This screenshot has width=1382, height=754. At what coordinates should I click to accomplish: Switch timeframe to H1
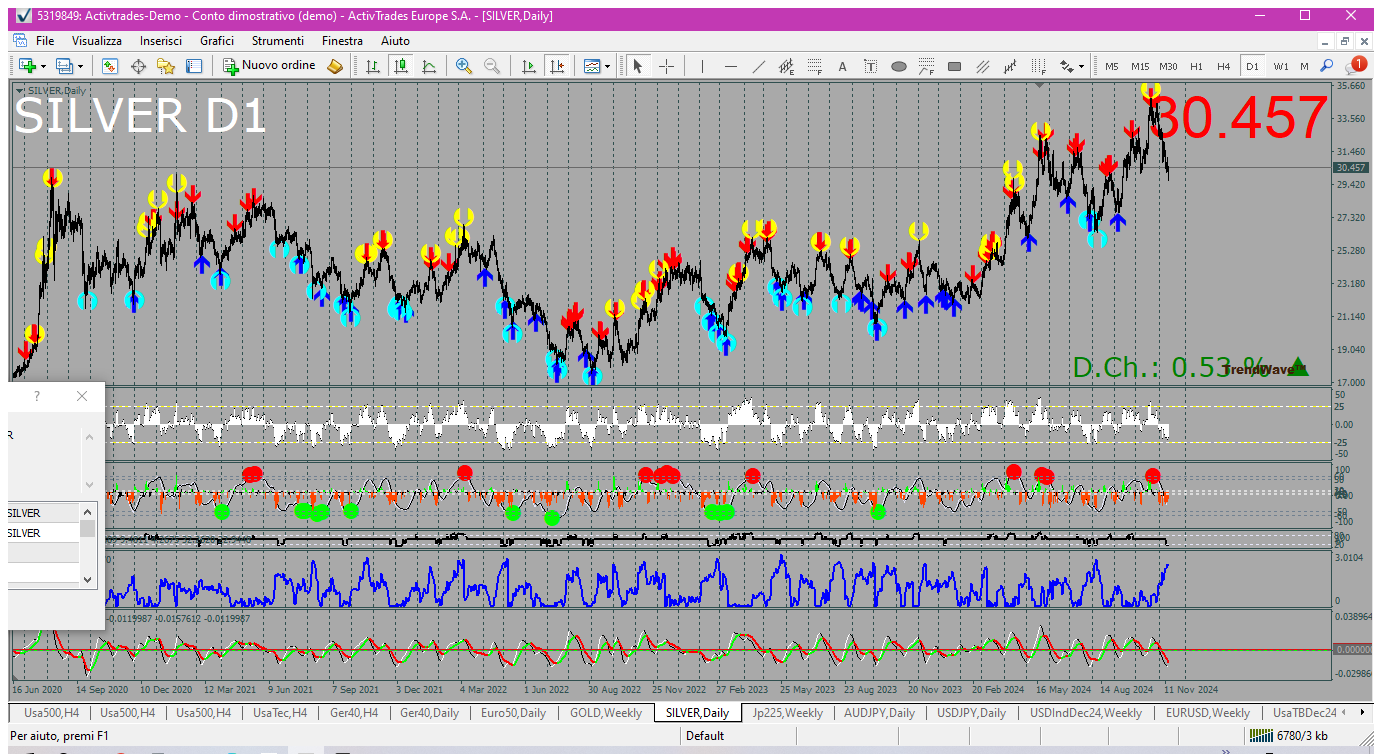point(1196,66)
